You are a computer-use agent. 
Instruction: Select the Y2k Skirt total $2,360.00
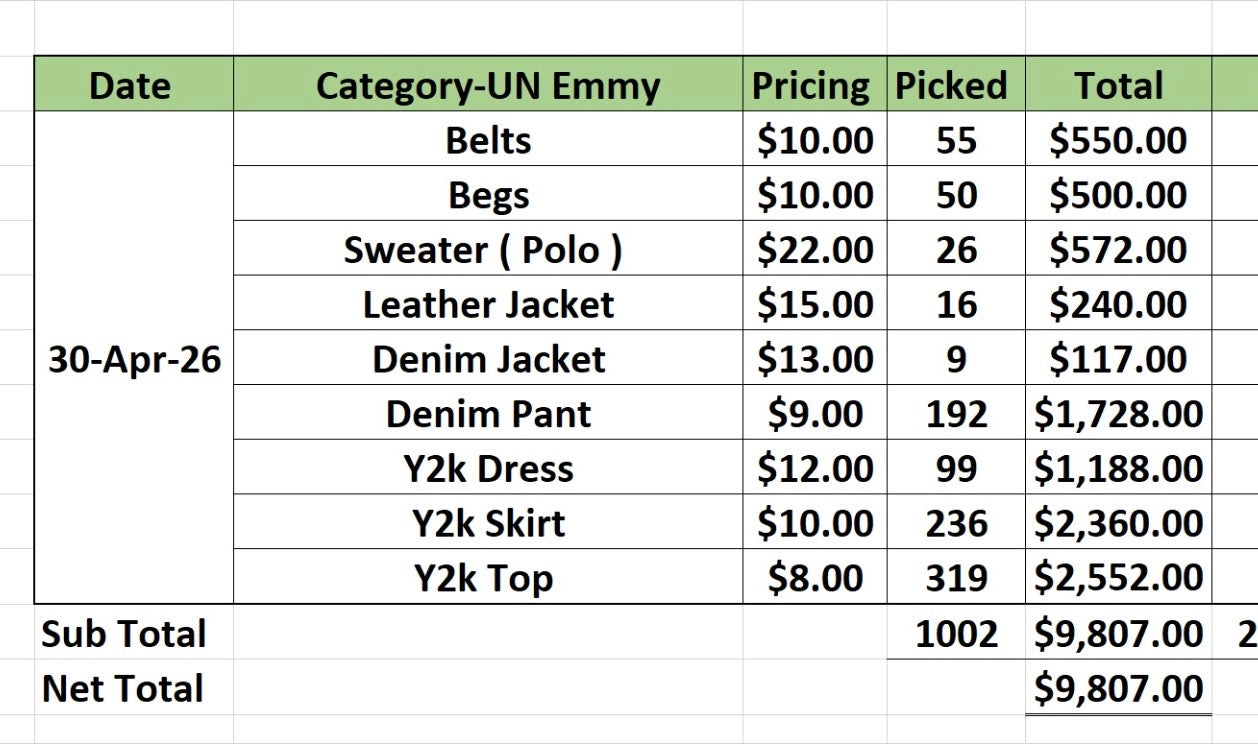tap(1119, 522)
